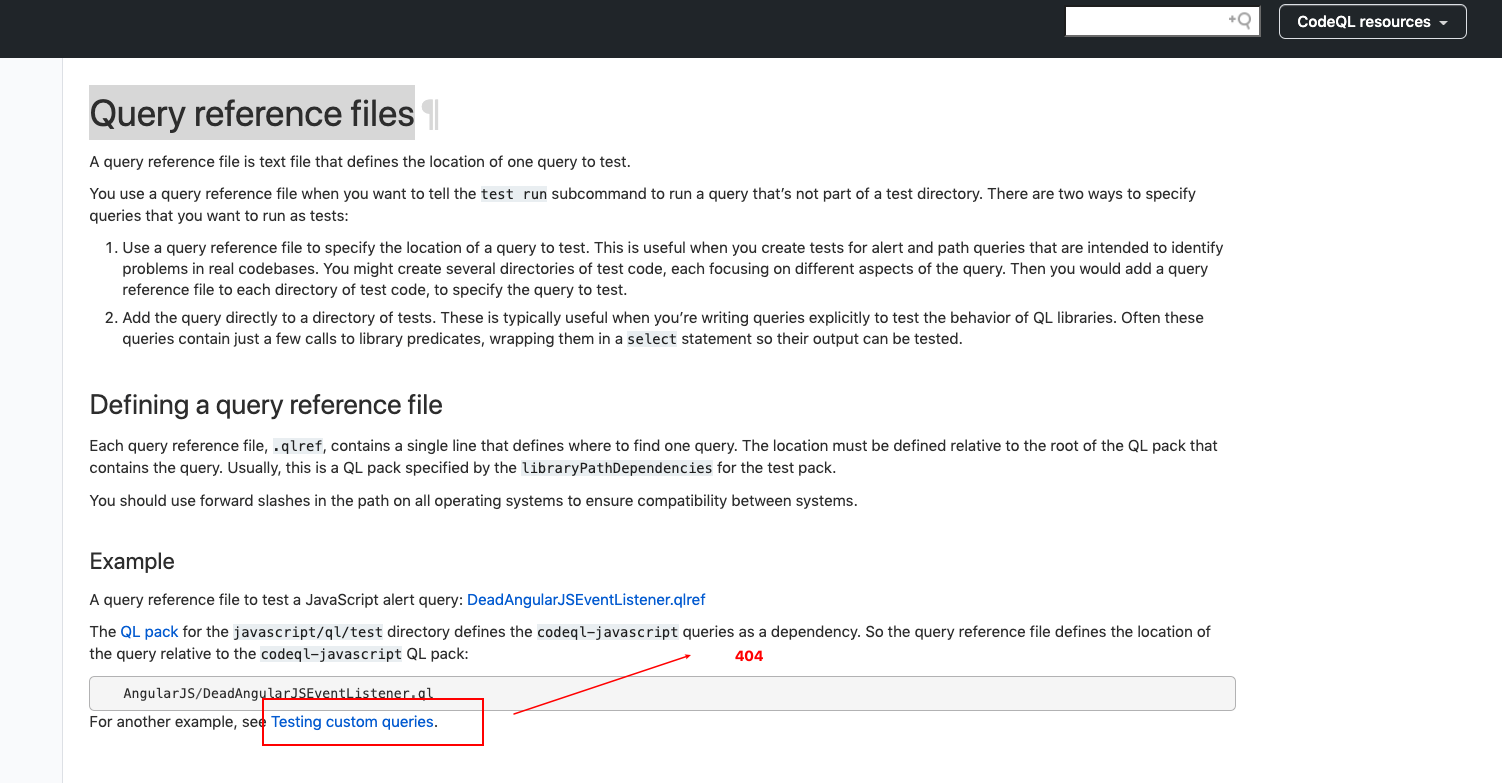
Task: Follow the QL pack link
Action: tap(149, 631)
